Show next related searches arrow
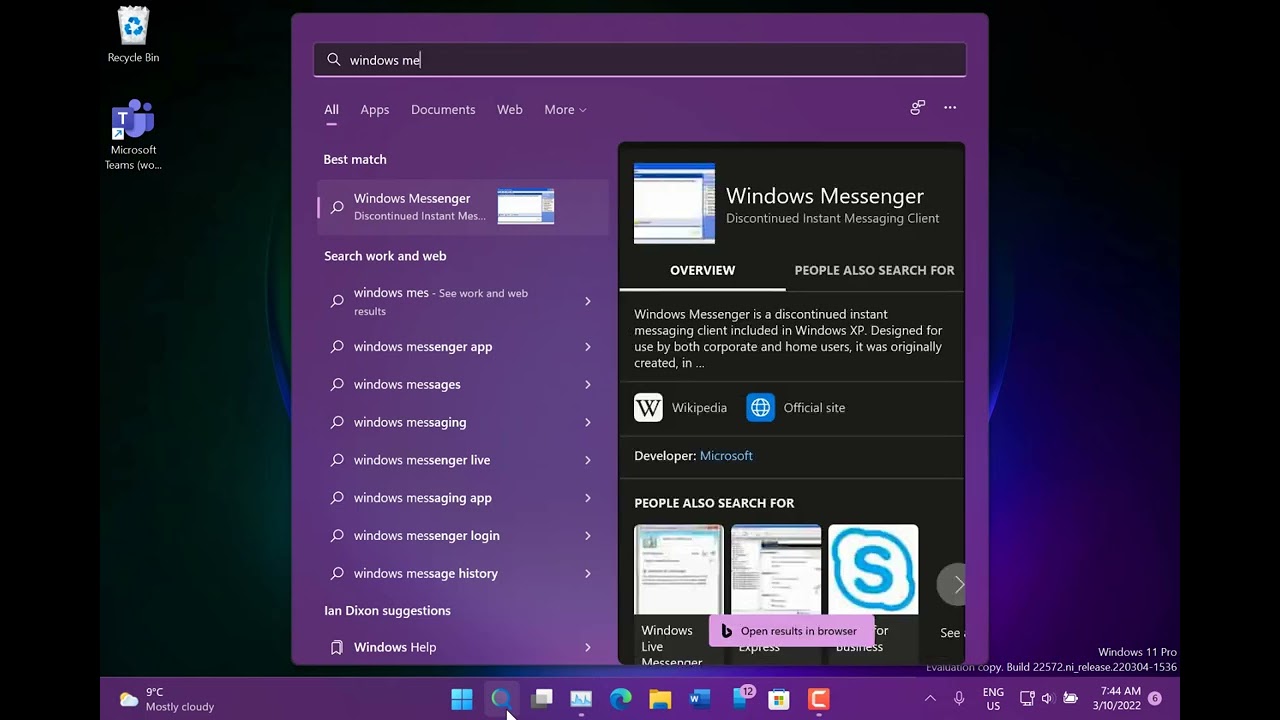1280x720 pixels. [x=955, y=585]
